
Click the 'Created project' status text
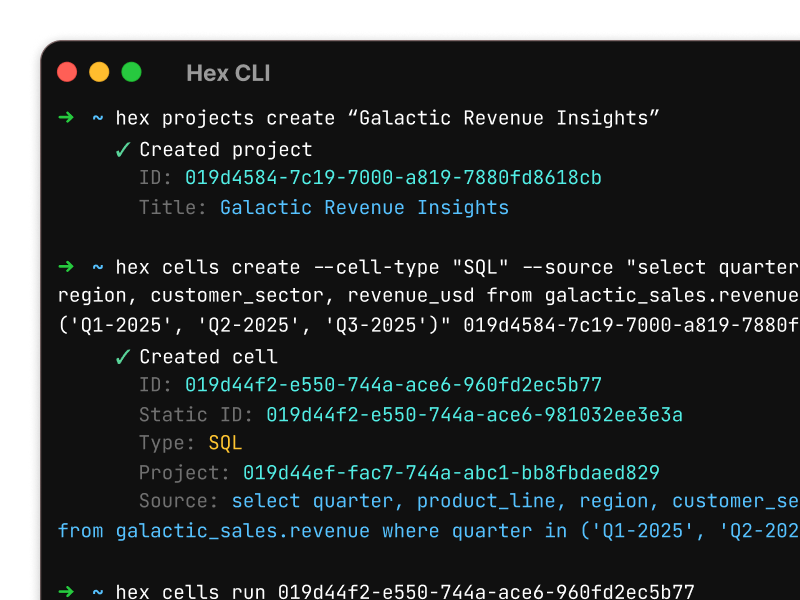(226, 149)
